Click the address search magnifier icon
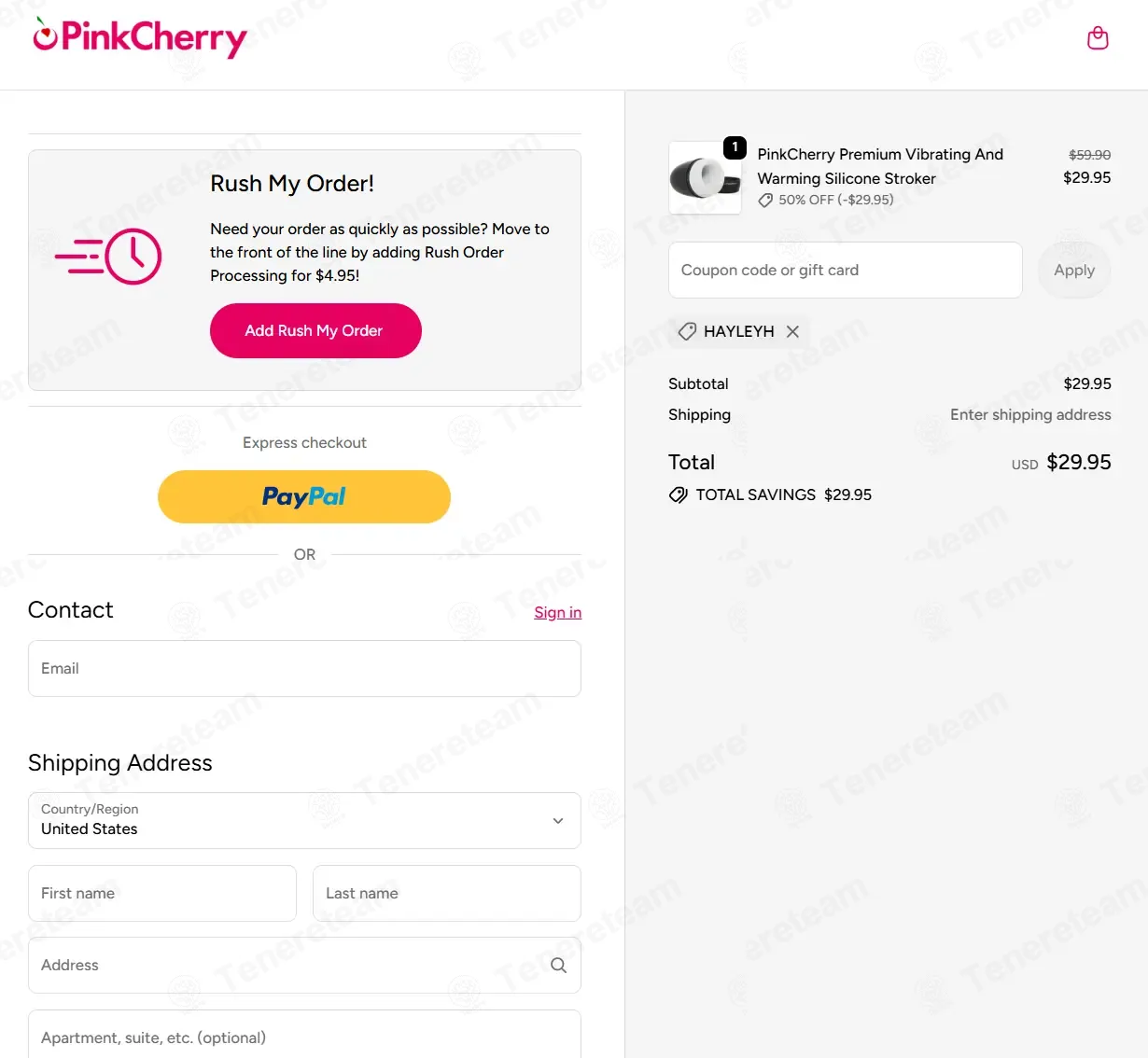Viewport: 1148px width, 1058px height. point(558,966)
